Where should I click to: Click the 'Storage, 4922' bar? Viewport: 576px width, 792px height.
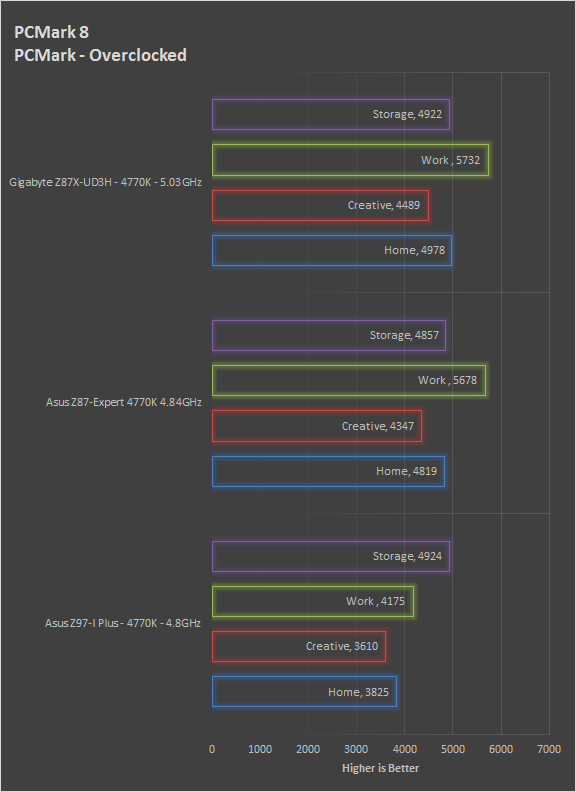(x=331, y=115)
